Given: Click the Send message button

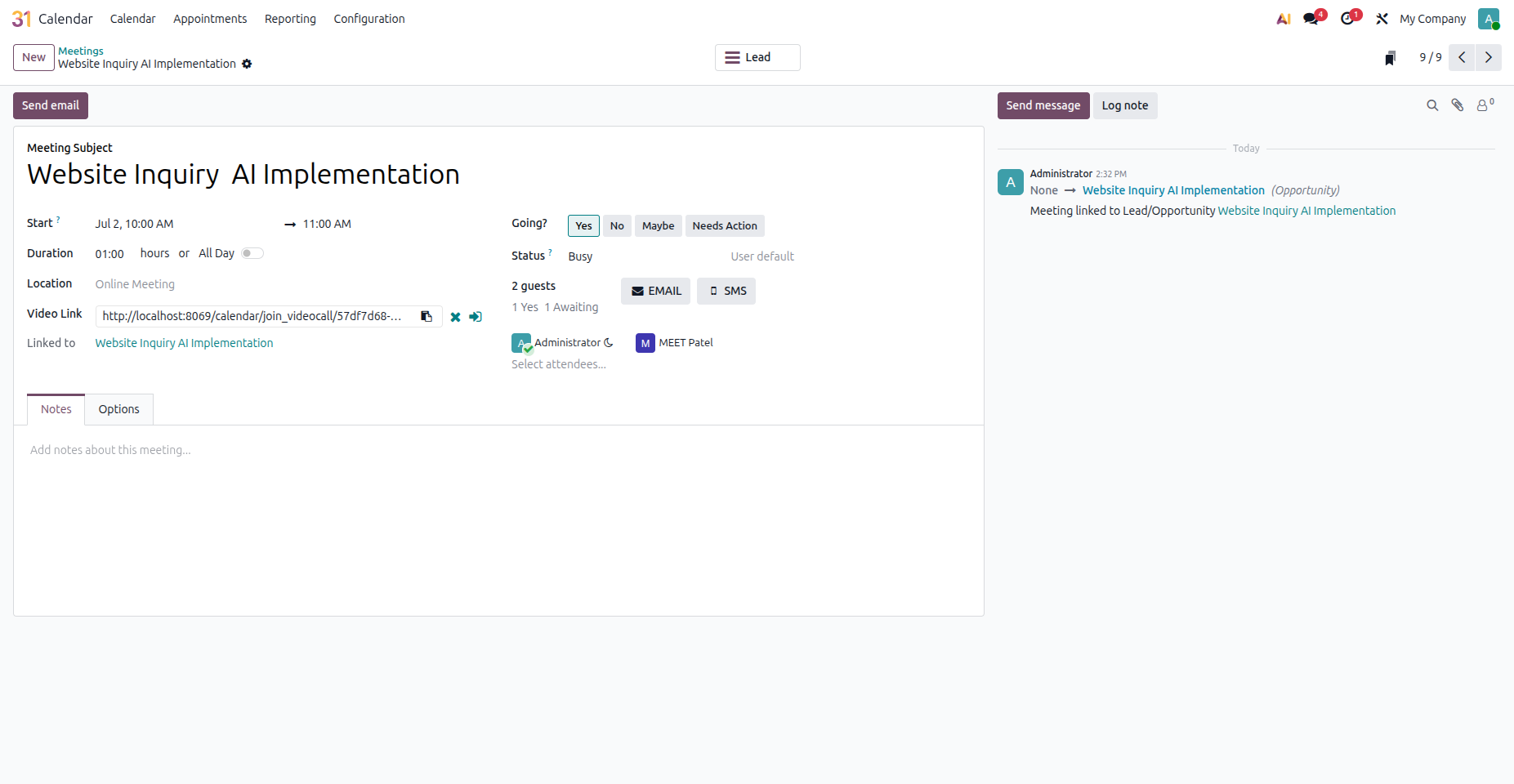Looking at the screenshot, I should [x=1043, y=105].
